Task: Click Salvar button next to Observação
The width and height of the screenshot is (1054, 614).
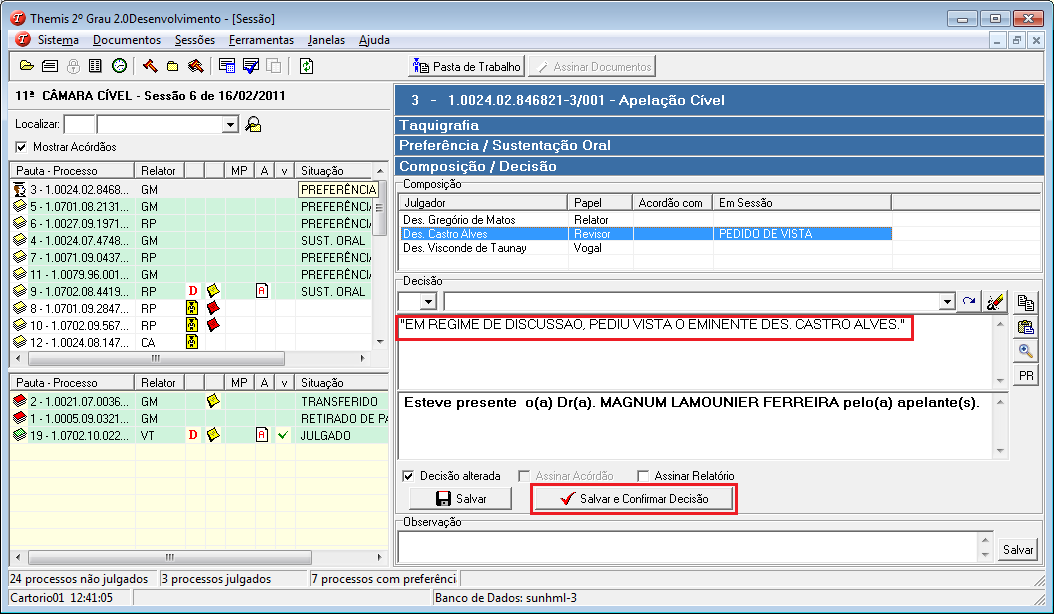Action: tap(1018, 549)
